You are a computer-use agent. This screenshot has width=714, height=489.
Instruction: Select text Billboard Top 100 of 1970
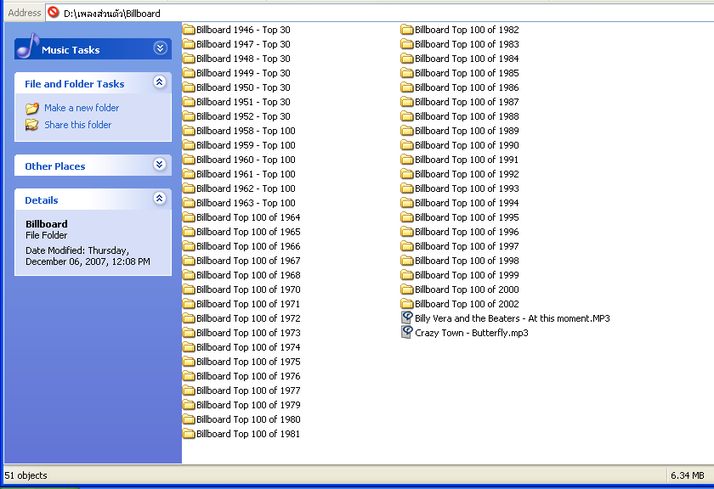point(248,290)
